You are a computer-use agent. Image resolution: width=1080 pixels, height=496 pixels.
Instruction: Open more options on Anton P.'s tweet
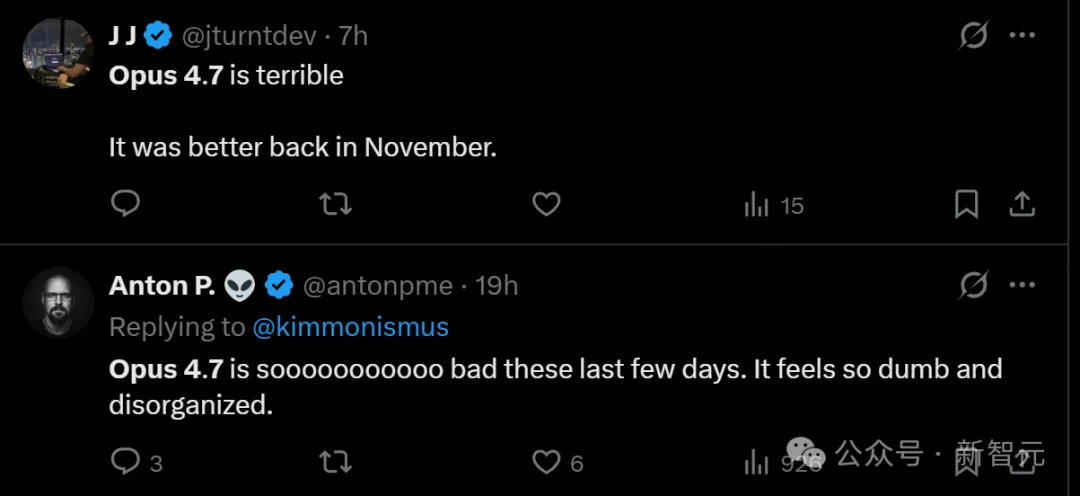[1021, 286]
